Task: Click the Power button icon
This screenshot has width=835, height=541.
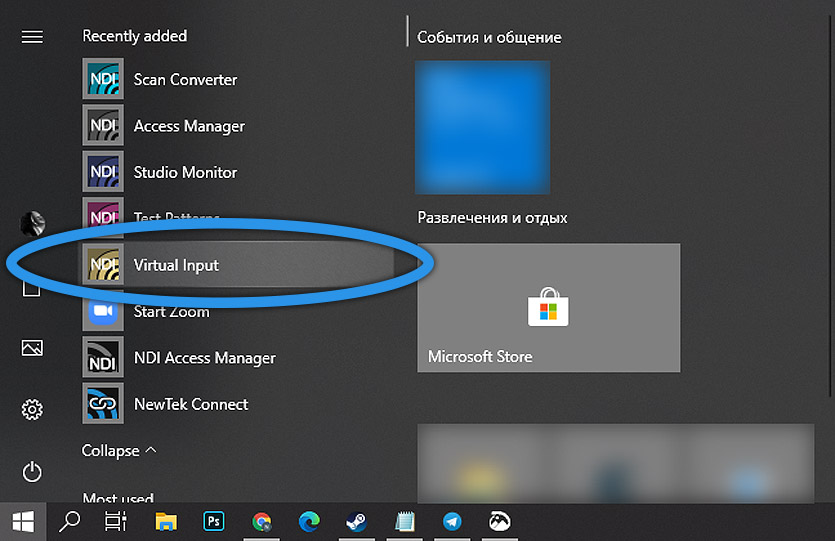Action: coord(32,472)
